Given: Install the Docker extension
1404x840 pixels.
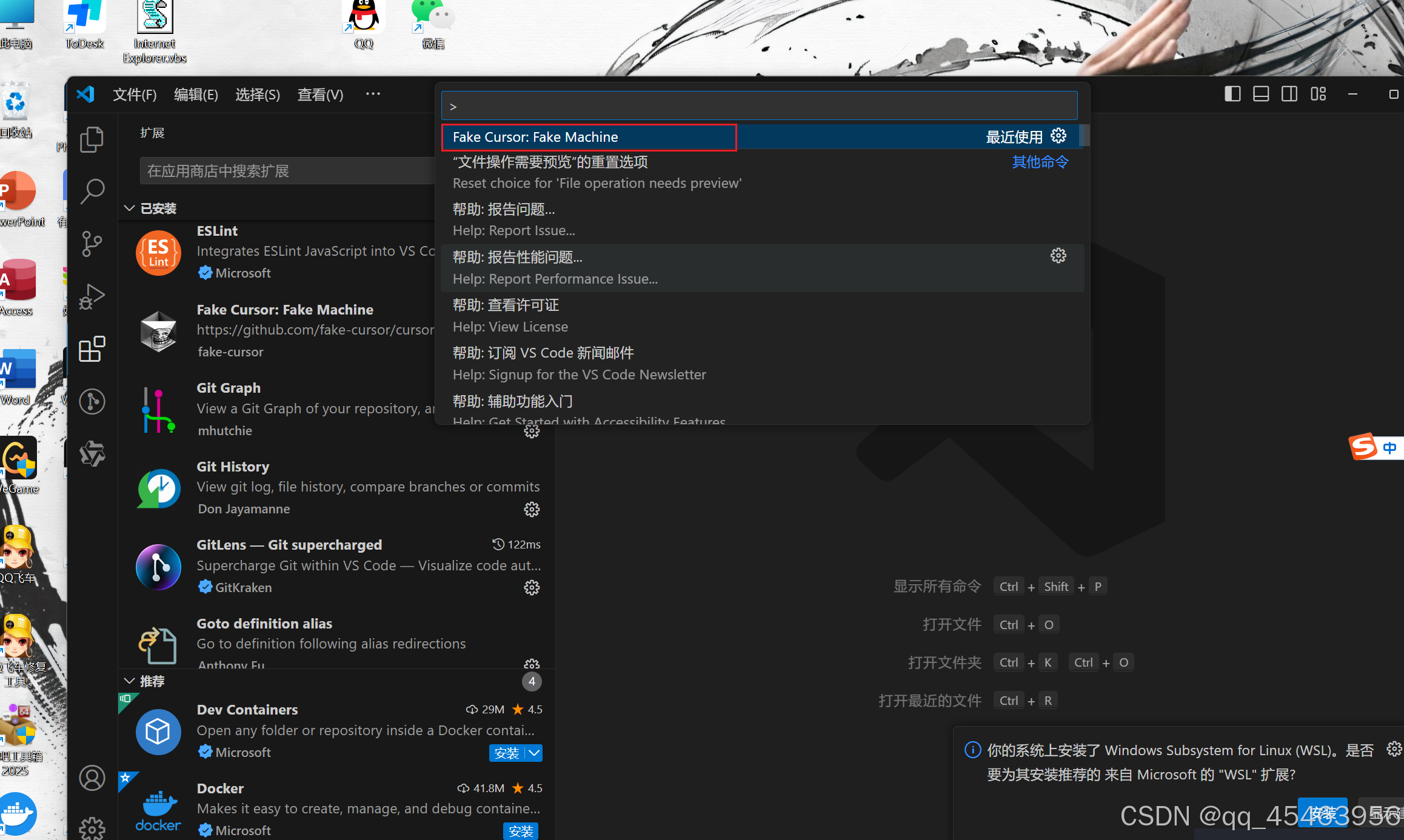Looking at the screenshot, I should click(520, 830).
